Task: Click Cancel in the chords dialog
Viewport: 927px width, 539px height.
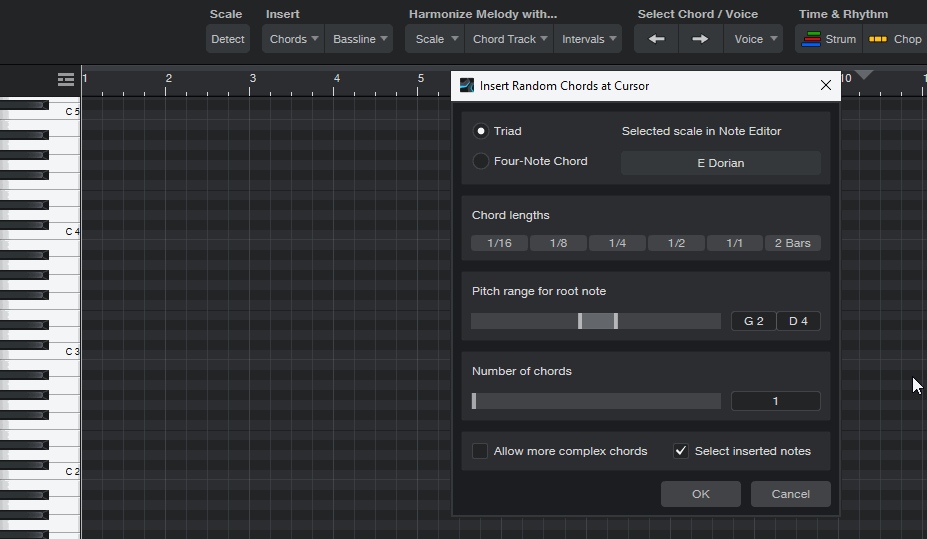Action: pyautogui.click(x=790, y=494)
